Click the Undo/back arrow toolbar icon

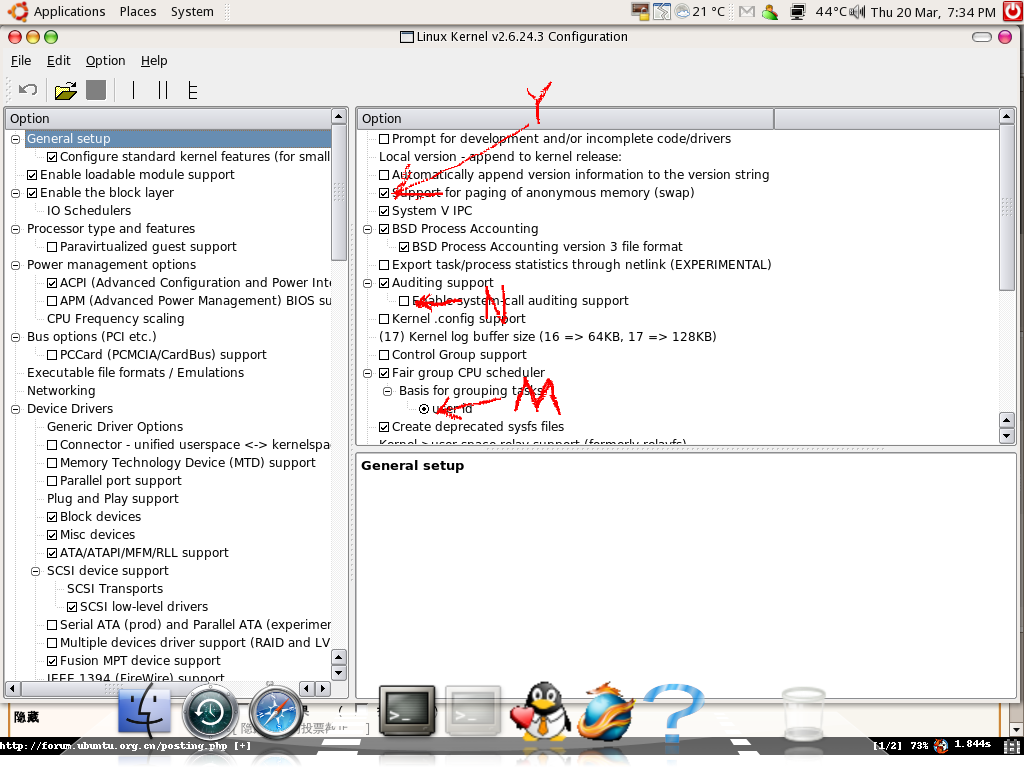tap(28, 90)
